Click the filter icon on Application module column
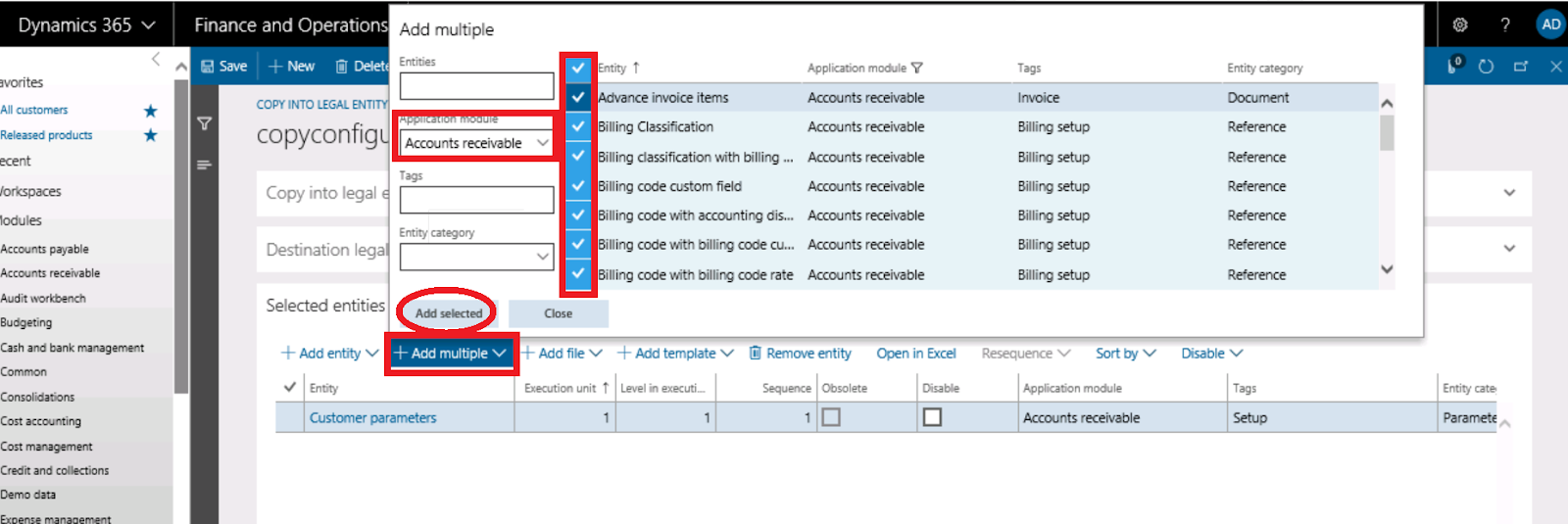The image size is (1568, 524). [917, 68]
